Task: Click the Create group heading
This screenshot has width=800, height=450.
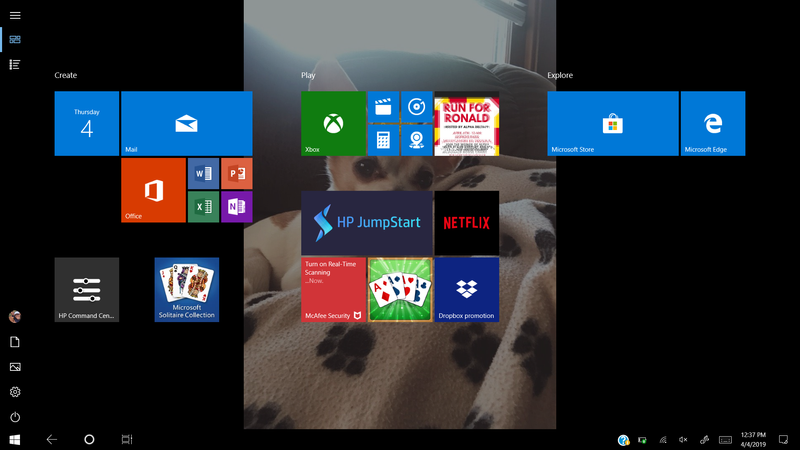Action: click(66, 75)
